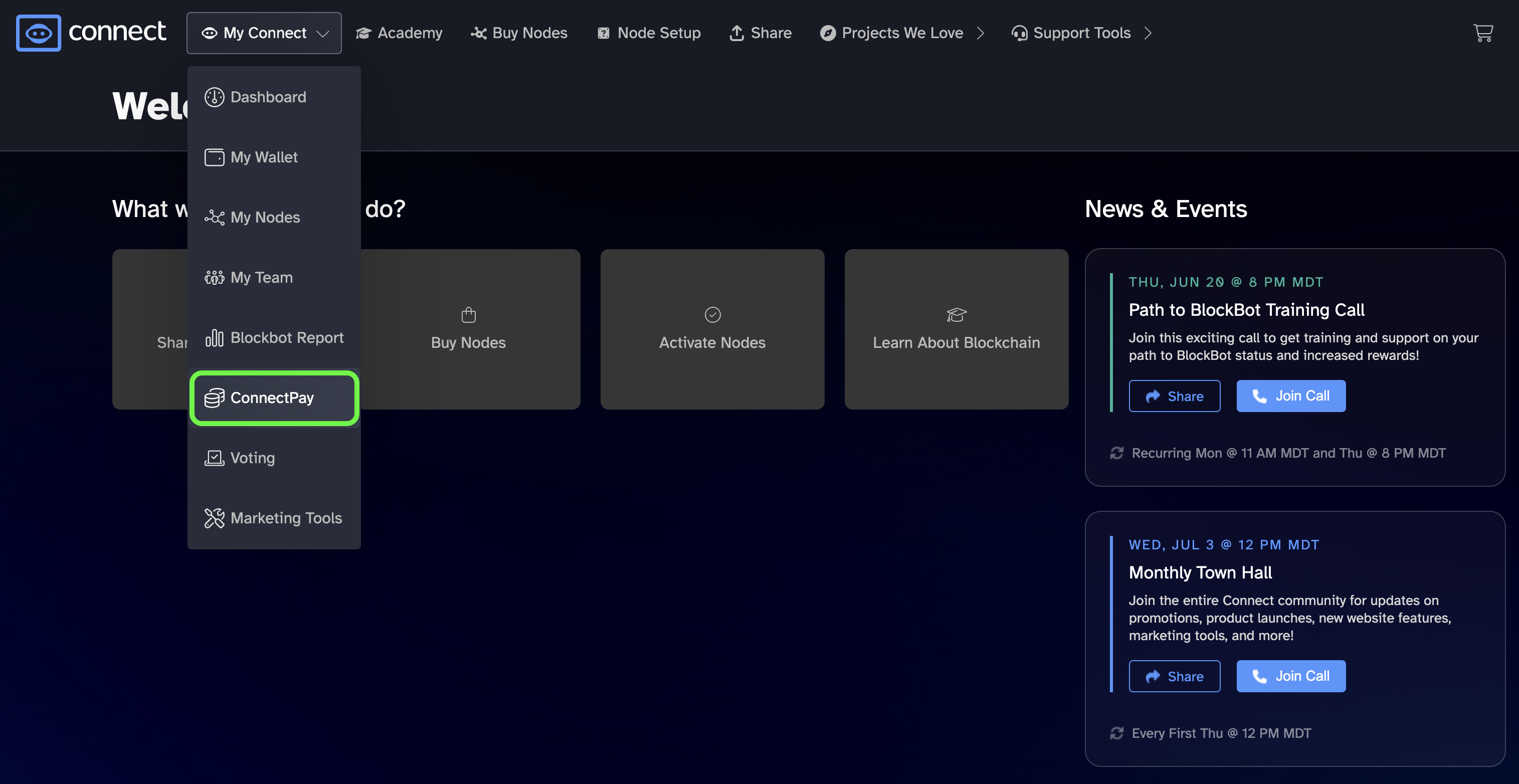Select My Wallet menu item
Image resolution: width=1519 pixels, height=784 pixels.
click(x=274, y=157)
